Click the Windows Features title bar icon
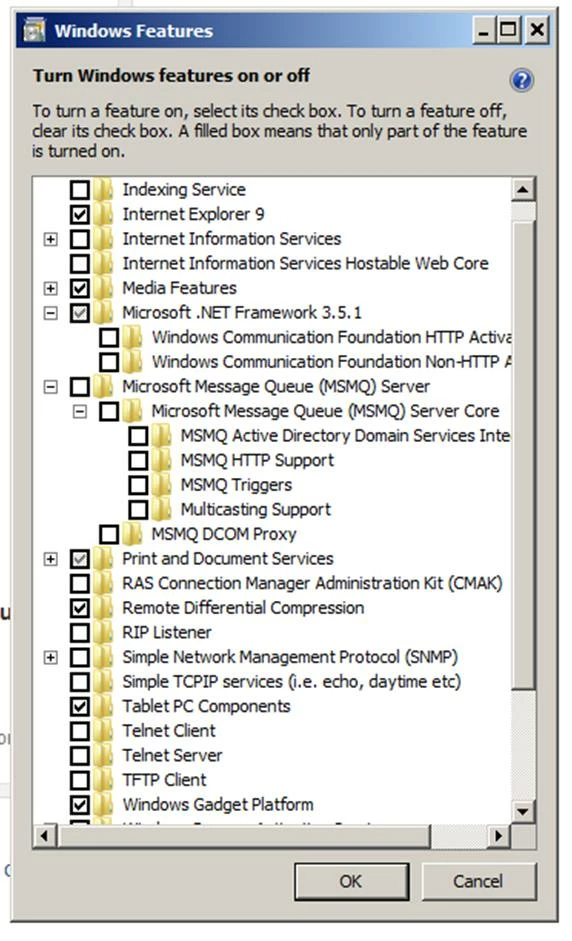This screenshot has width=572, height=941. (x=34, y=31)
